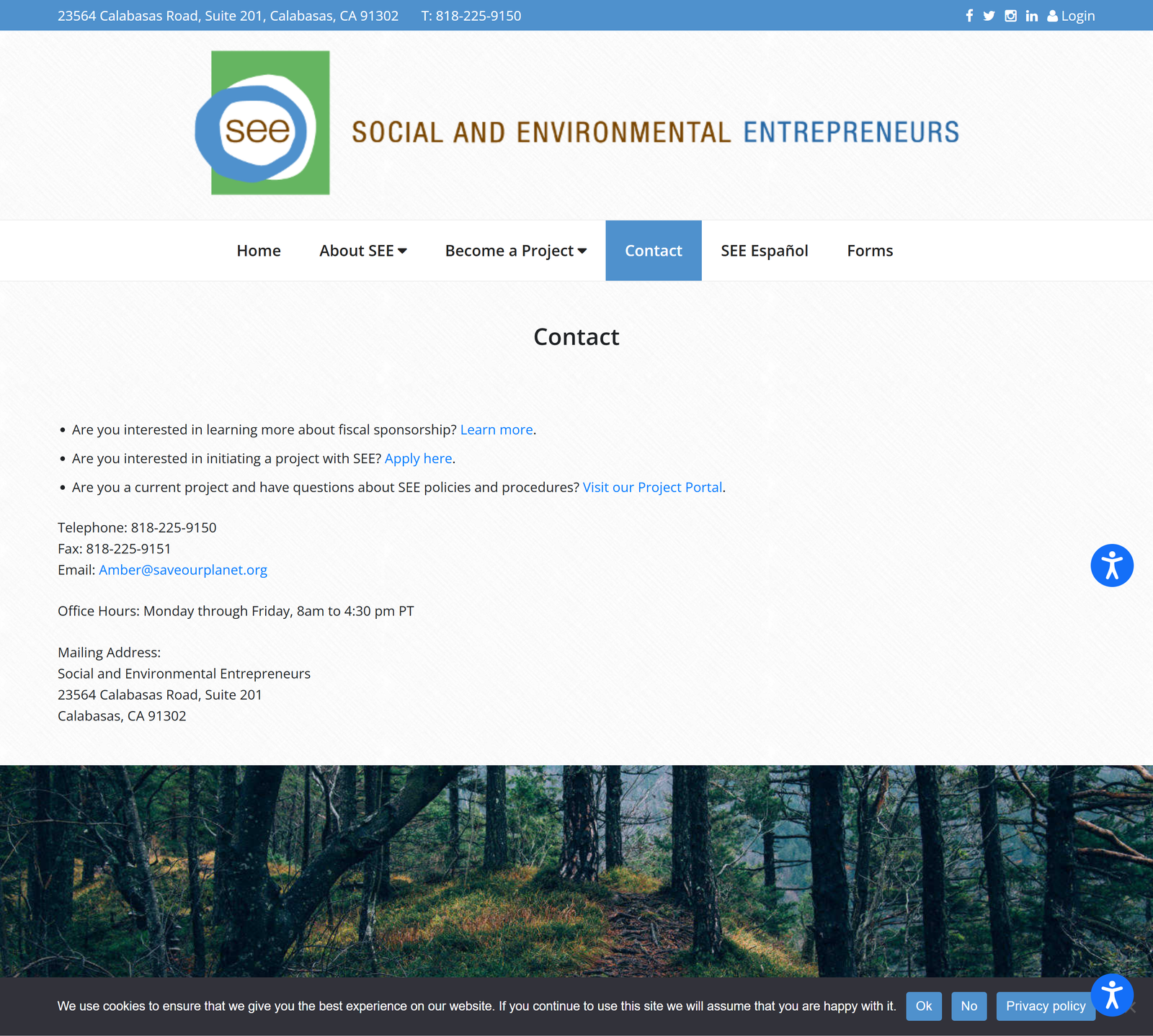Click the Office Hours text line
The width and height of the screenshot is (1153, 1036).
(x=236, y=612)
